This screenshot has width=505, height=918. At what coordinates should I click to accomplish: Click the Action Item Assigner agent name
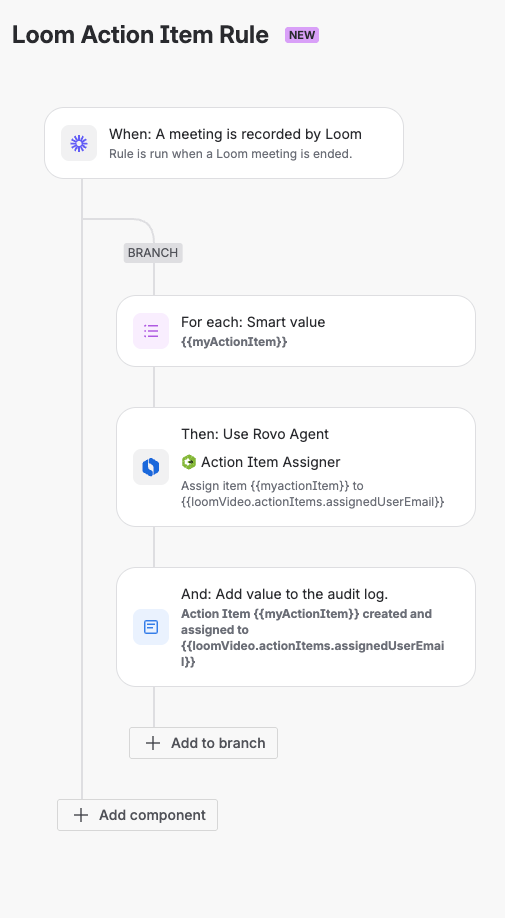coord(270,462)
